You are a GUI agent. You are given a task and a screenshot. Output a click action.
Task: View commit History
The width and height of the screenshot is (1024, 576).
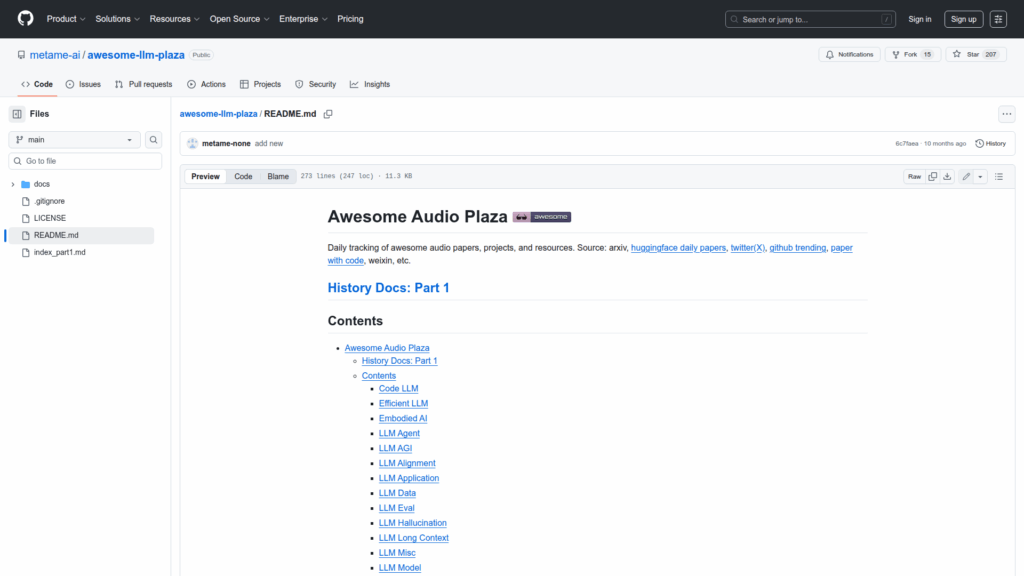click(x=990, y=144)
